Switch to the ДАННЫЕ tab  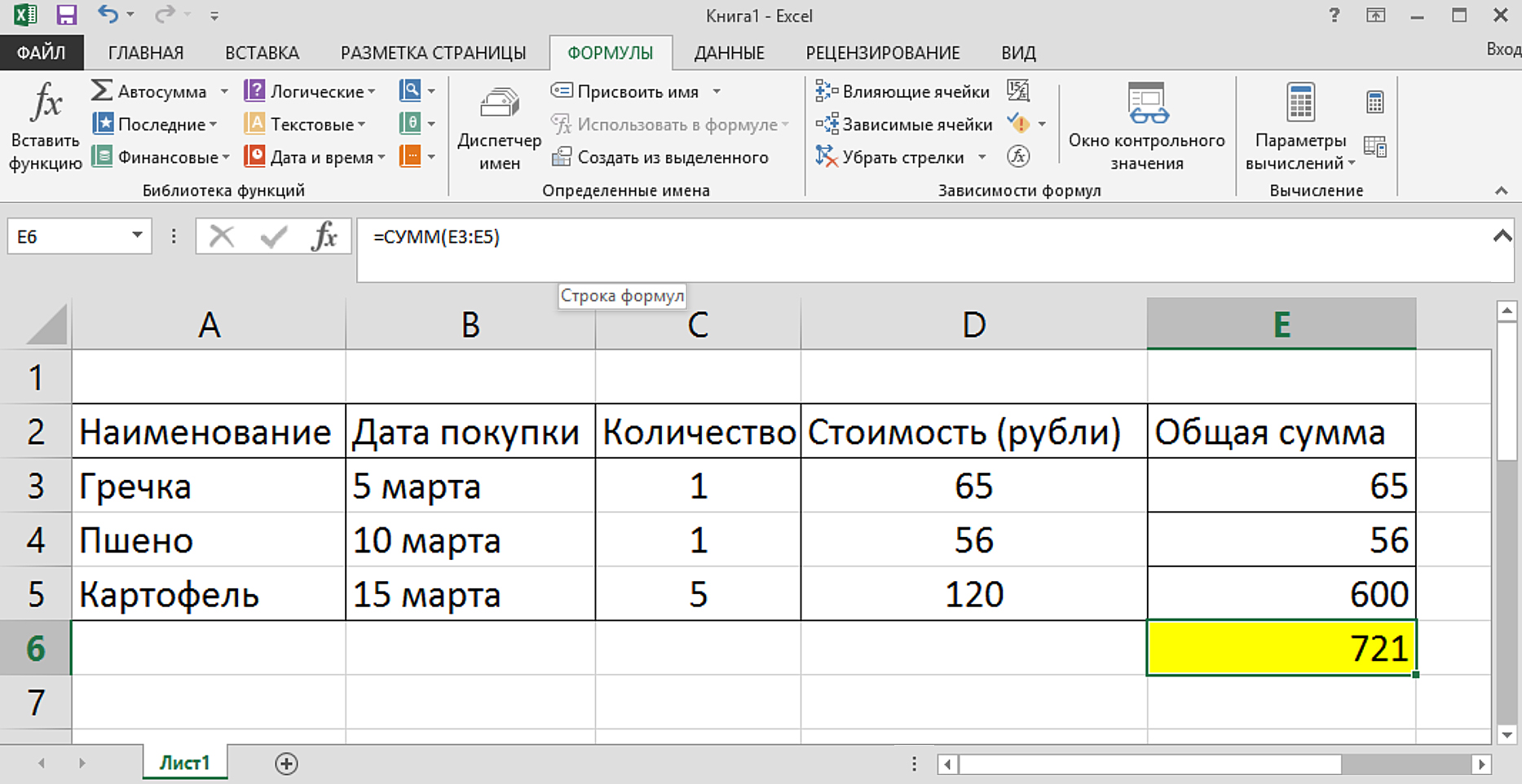coord(729,53)
